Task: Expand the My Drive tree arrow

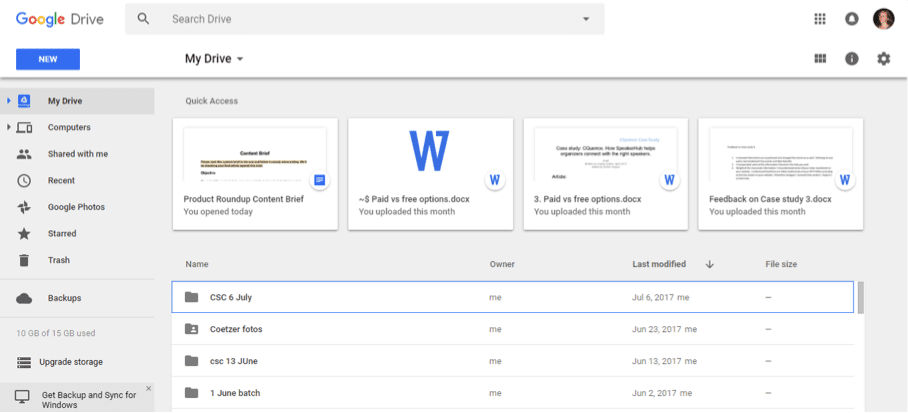Action: pos(9,101)
